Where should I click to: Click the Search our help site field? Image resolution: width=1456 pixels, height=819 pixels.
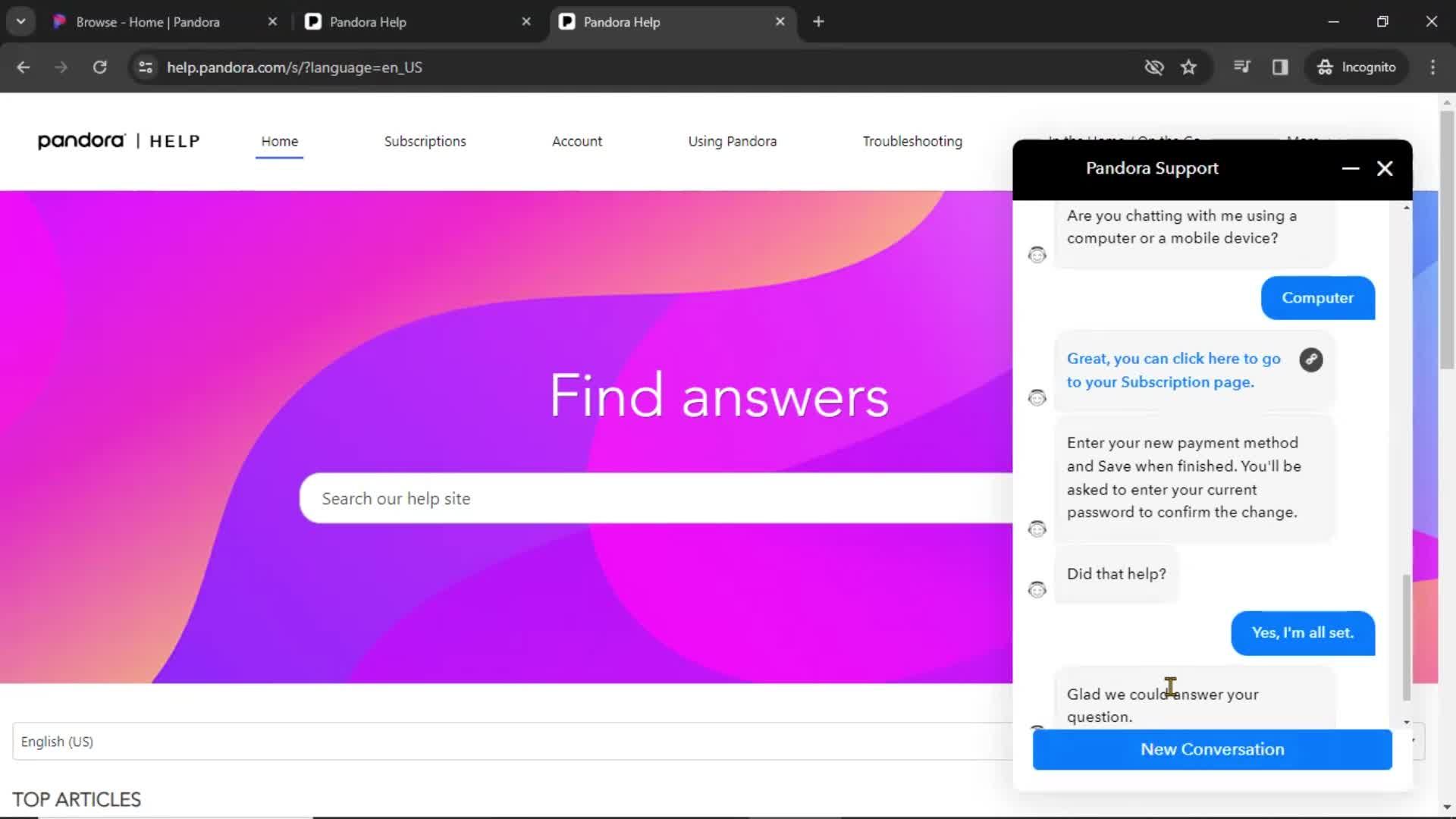656,498
